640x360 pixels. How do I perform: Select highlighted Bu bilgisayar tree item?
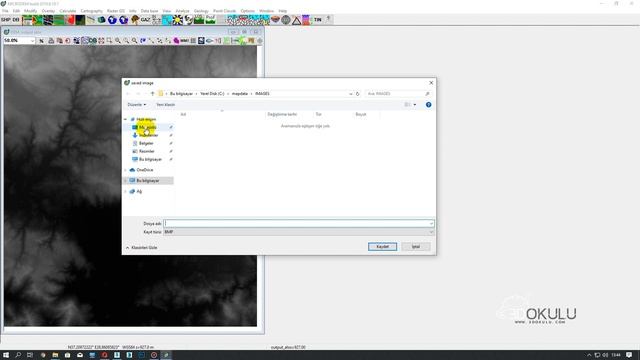148,180
